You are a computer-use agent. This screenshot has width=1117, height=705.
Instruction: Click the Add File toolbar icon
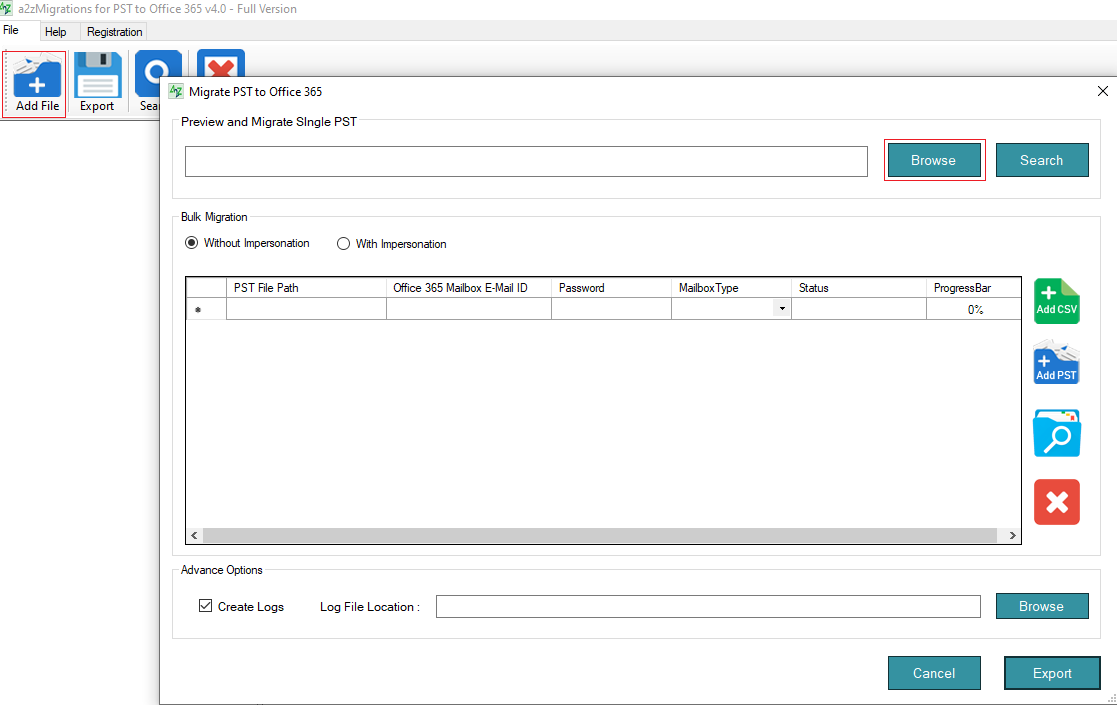35,83
